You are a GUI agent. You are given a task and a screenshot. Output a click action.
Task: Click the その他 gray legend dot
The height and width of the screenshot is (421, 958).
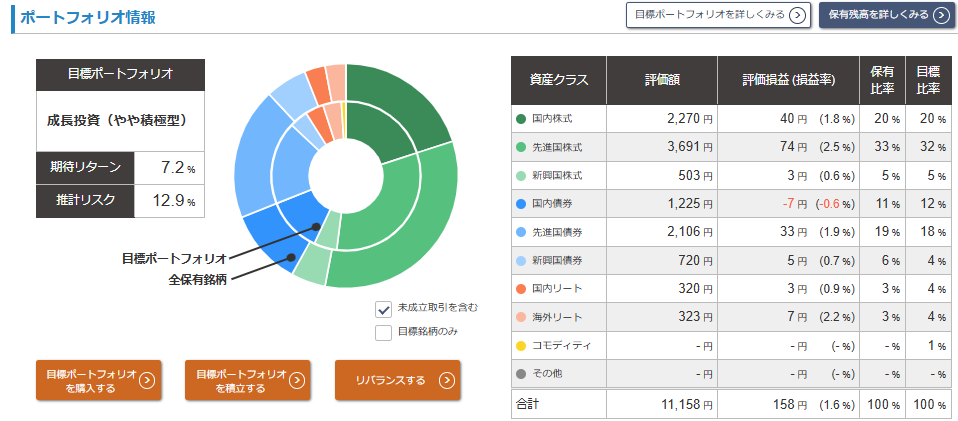[x=521, y=374]
